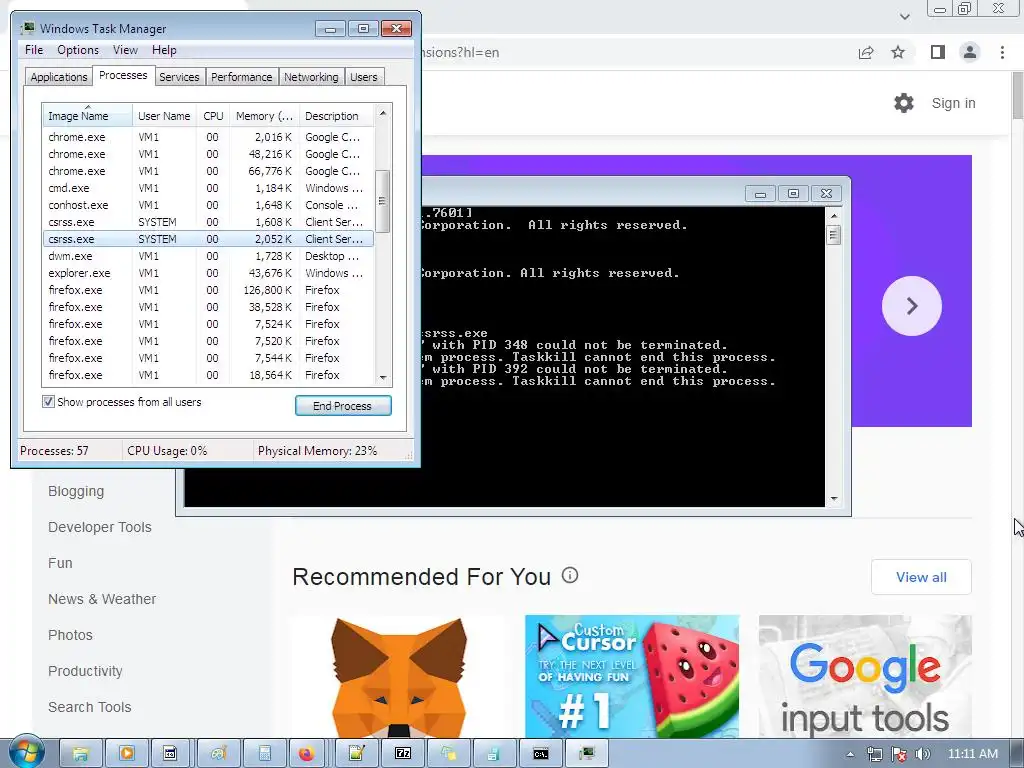Screen dimensions: 1024x768
Task: Click the Chrome profile avatar icon
Action: (x=970, y=52)
